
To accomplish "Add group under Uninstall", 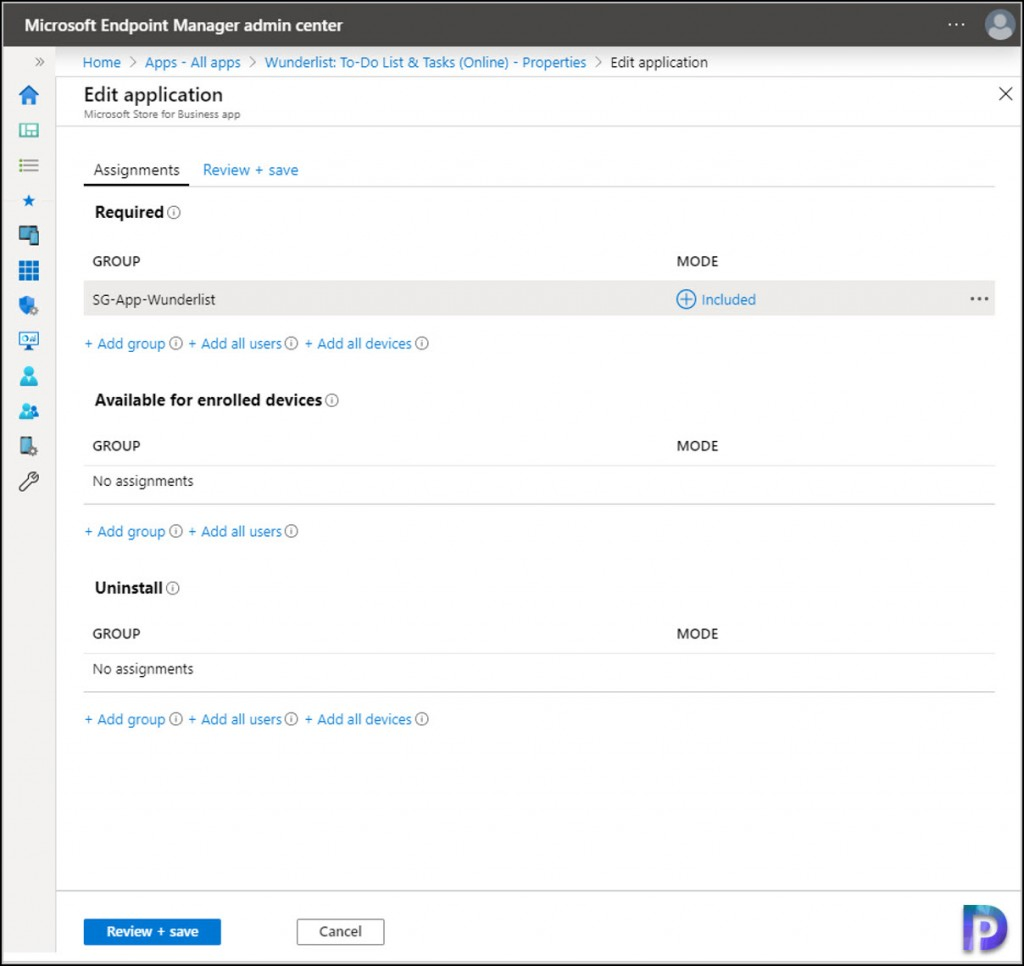I will click(125, 719).
